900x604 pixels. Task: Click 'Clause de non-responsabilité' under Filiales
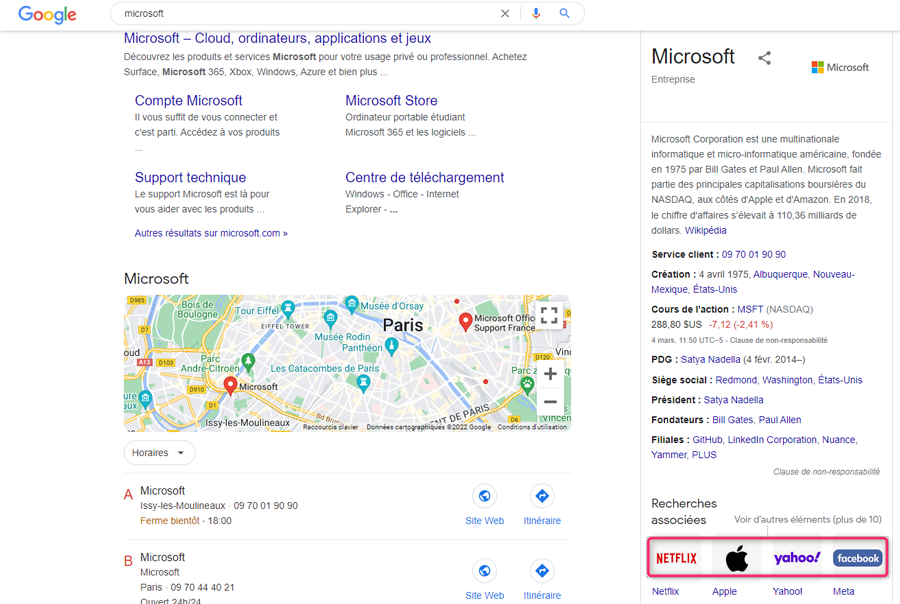coord(826,472)
